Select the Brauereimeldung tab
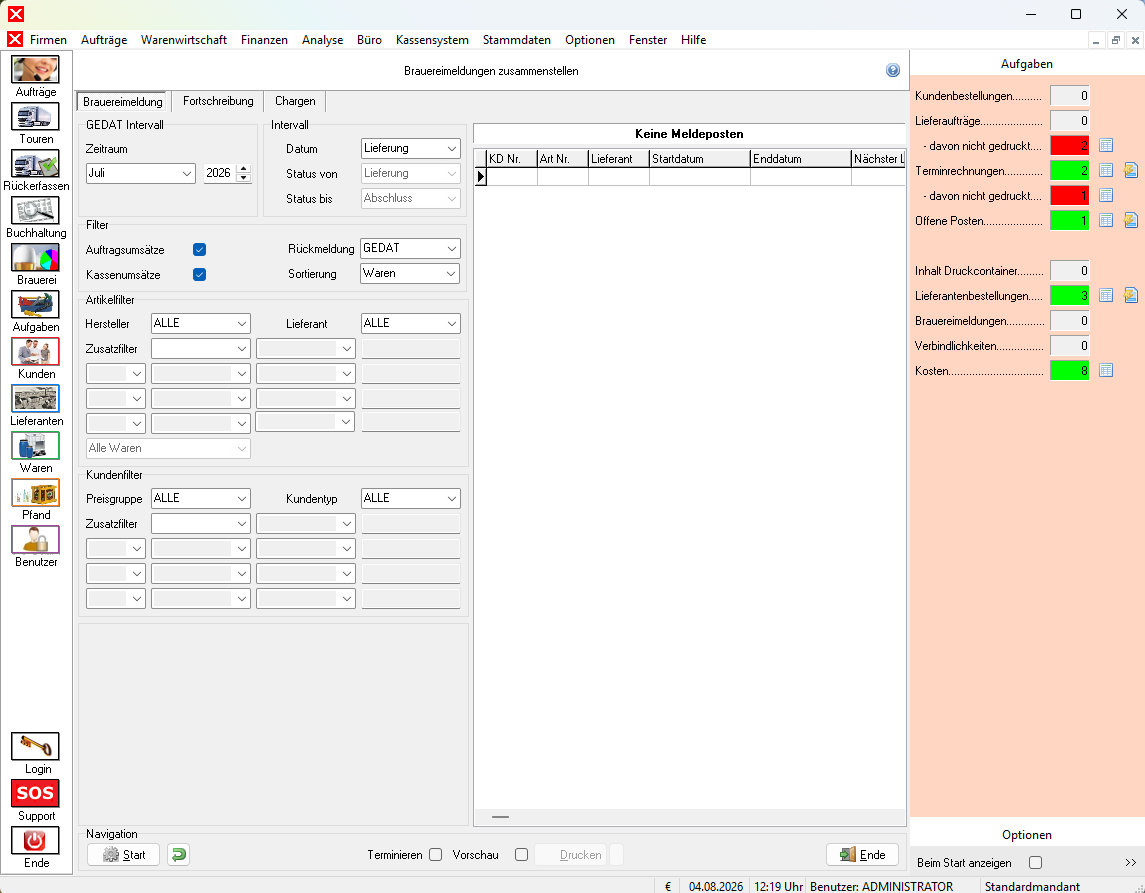 (123, 101)
